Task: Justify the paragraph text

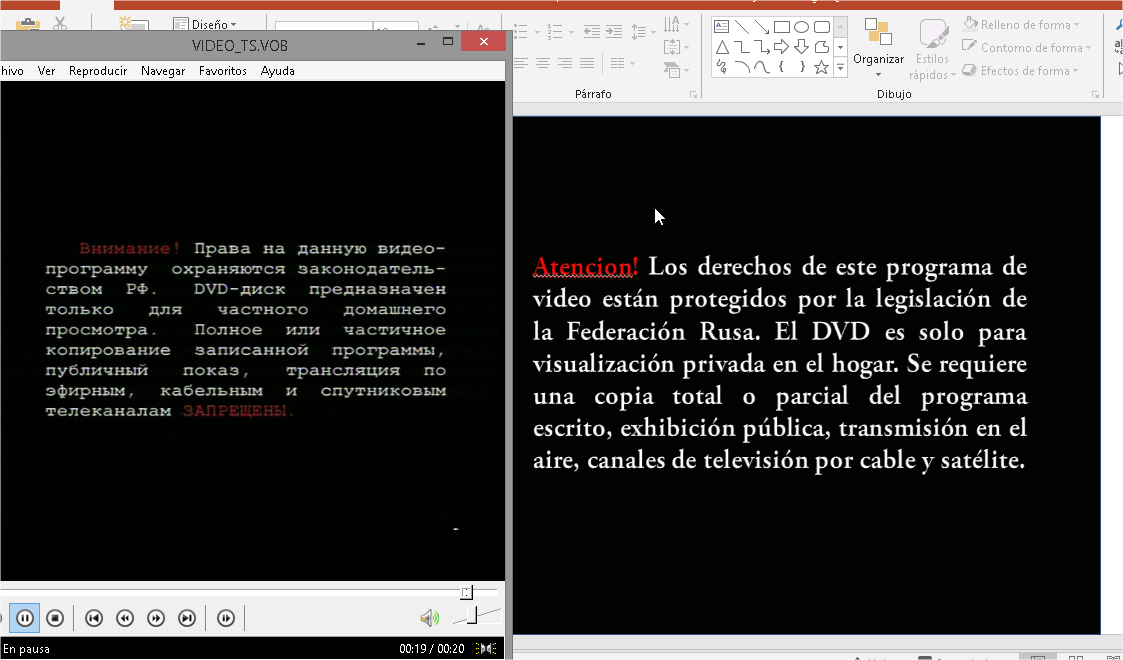Action: (x=587, y=63)
